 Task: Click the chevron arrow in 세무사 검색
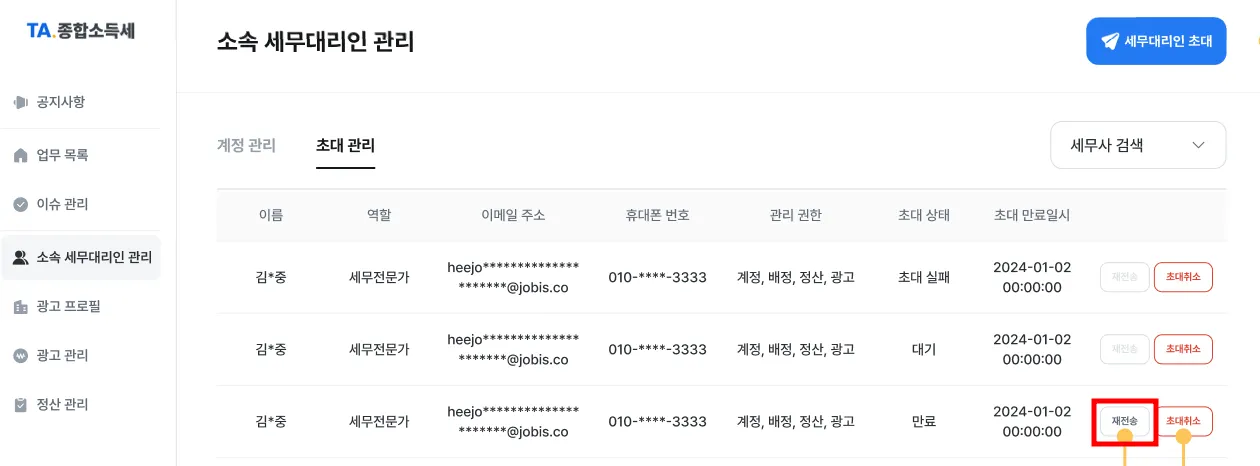pyautogui.click(x=1199, y=145)
